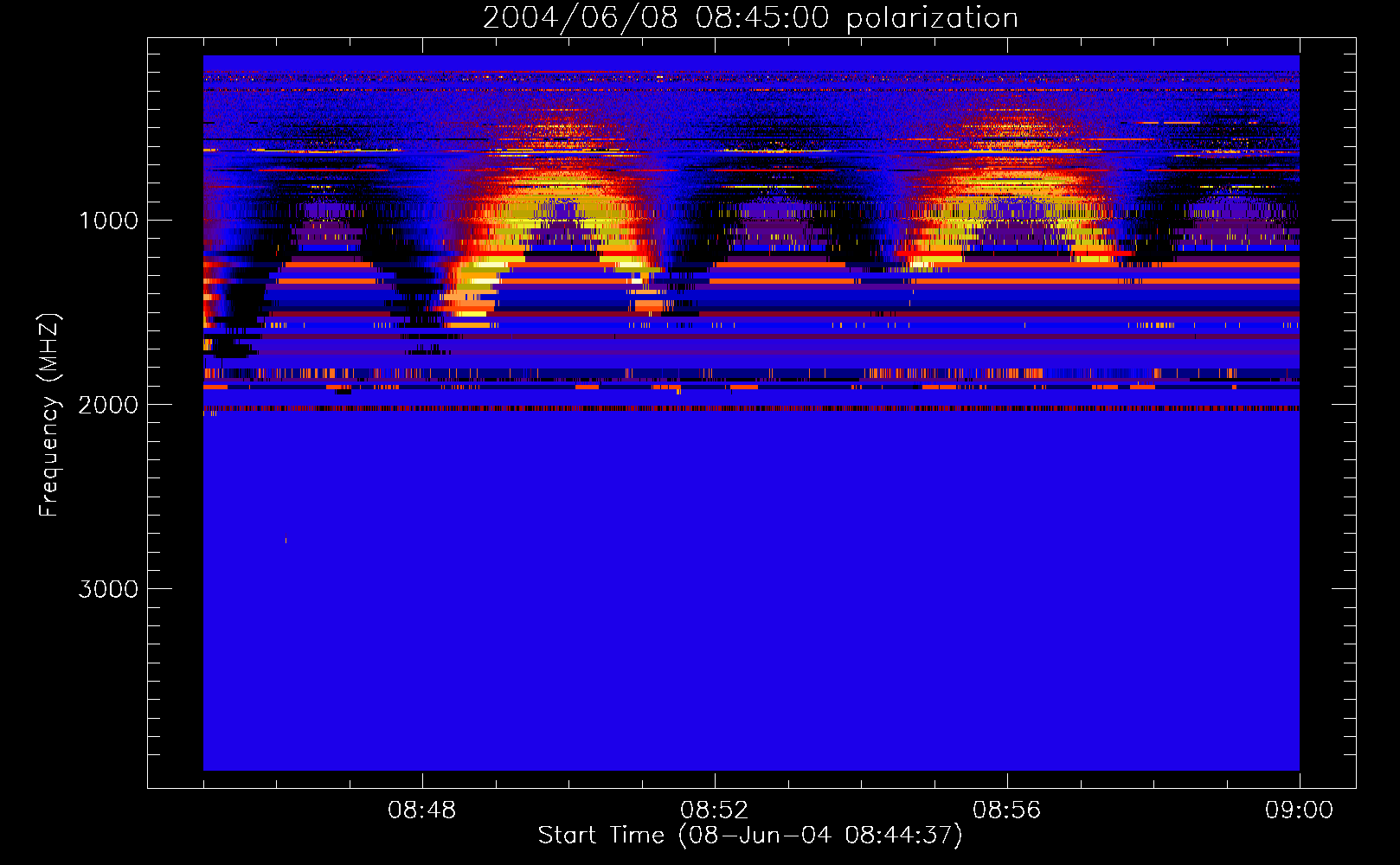1400x865 pixels.
Task: Click the 09:00 time tick label
Action: (1299, 811)
